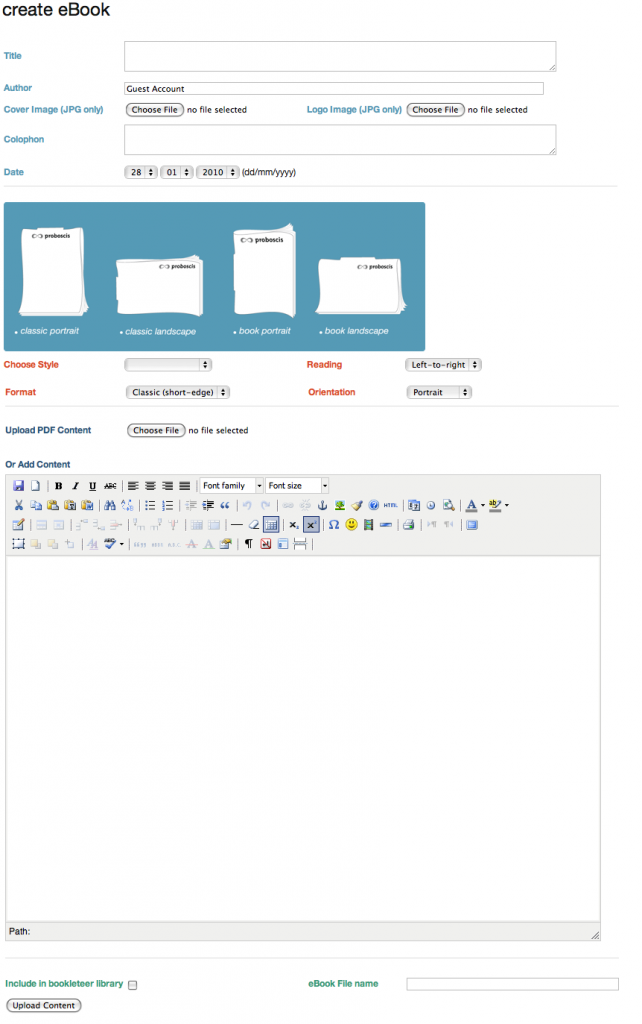642x1024 pixels.
Task: Insert a special character (Omega)
Action: coord(334,525)
